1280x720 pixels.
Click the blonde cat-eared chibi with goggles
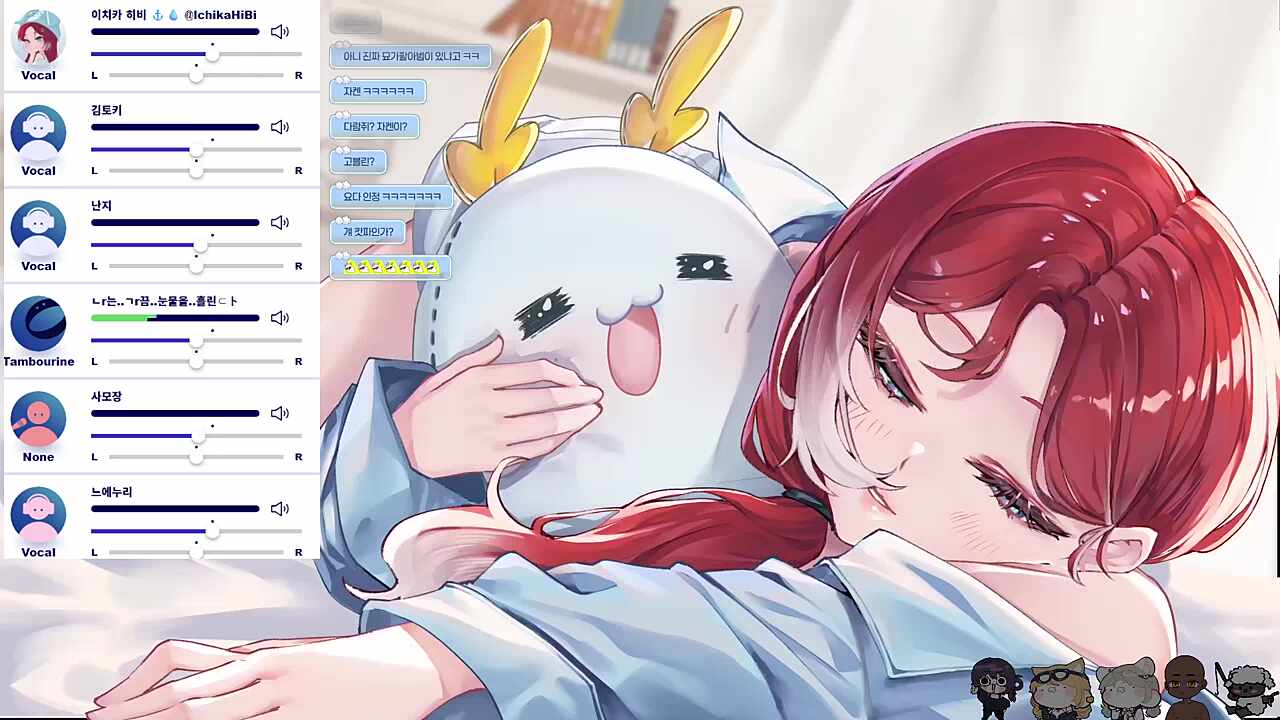(x=1059, y=688)
